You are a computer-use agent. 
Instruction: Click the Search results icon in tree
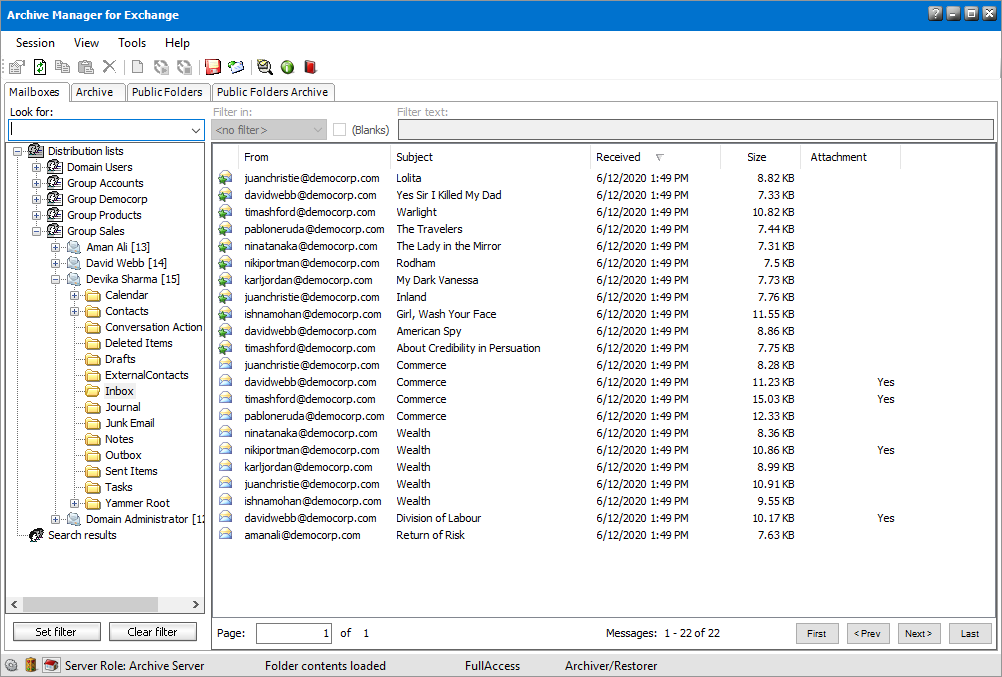pos(36,535)
